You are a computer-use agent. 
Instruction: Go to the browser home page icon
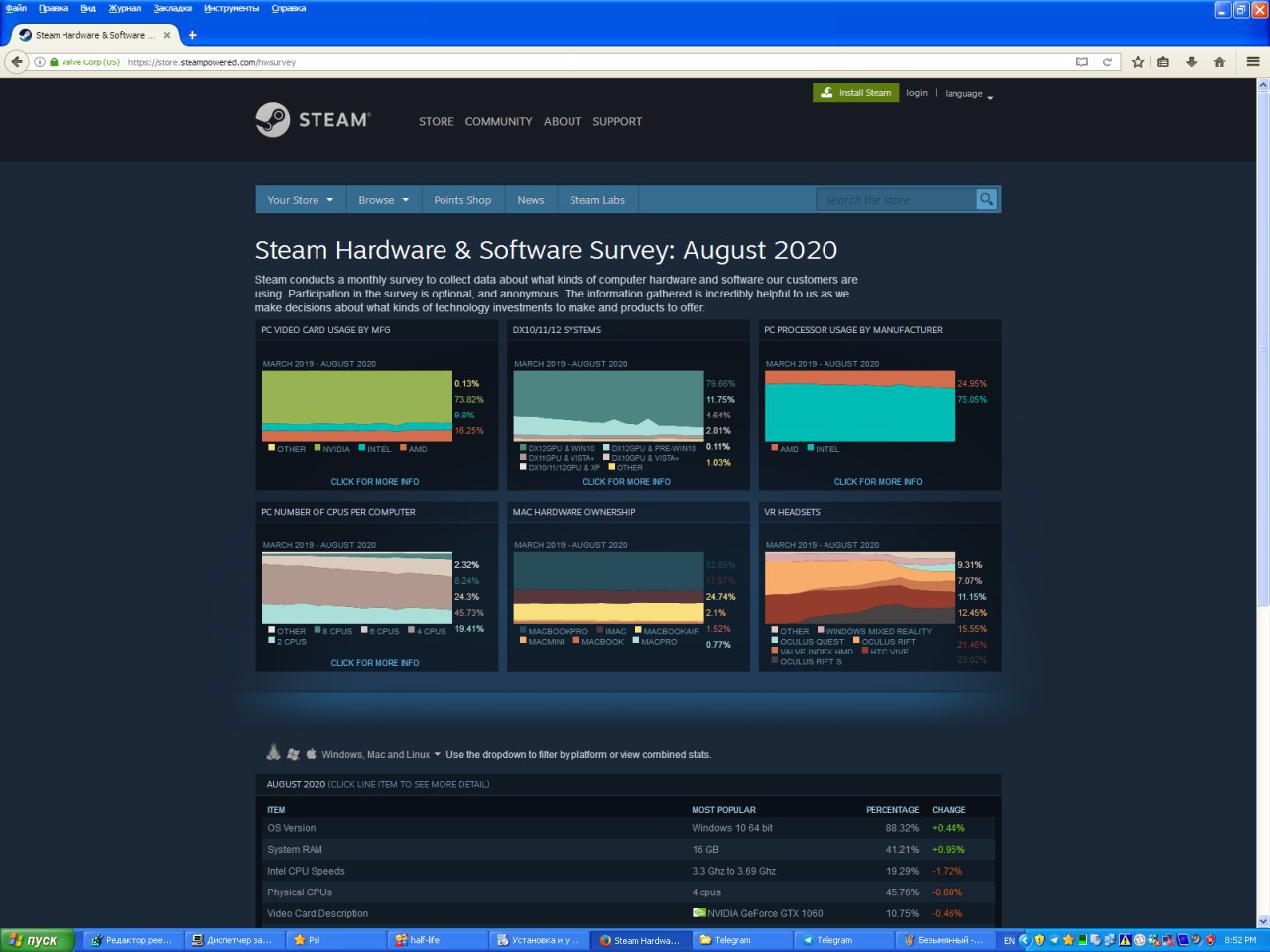[1219, 61]
